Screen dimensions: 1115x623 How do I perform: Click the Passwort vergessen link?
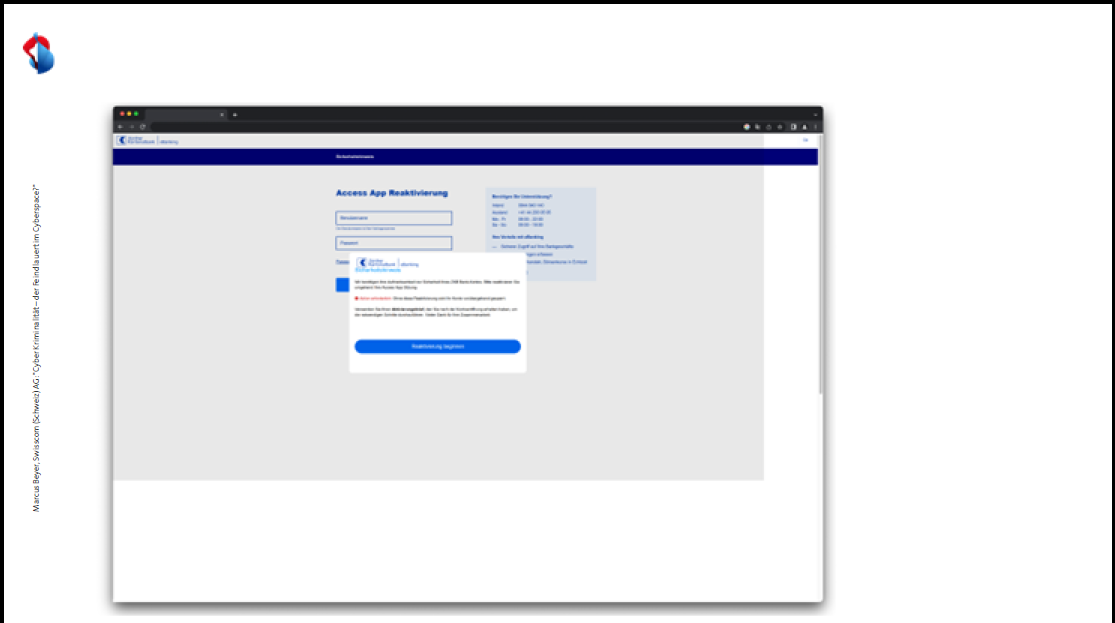342,261
